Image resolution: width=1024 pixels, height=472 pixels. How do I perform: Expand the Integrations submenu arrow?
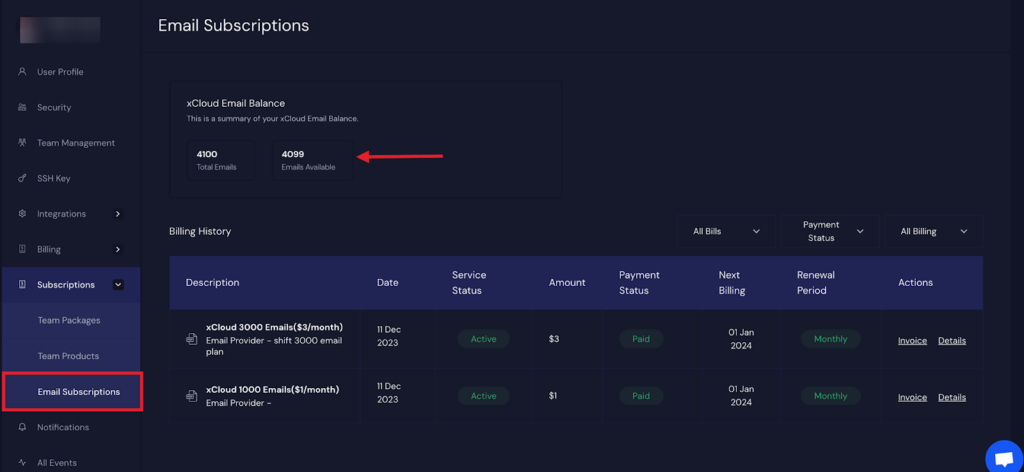coord(118,214)
